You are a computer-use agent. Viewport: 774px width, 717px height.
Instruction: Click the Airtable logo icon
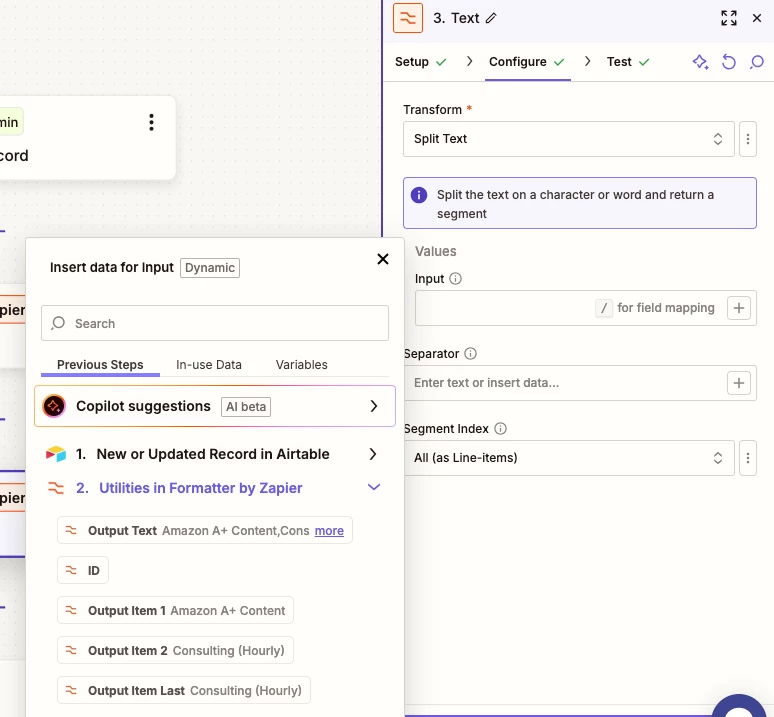(56, 453)
